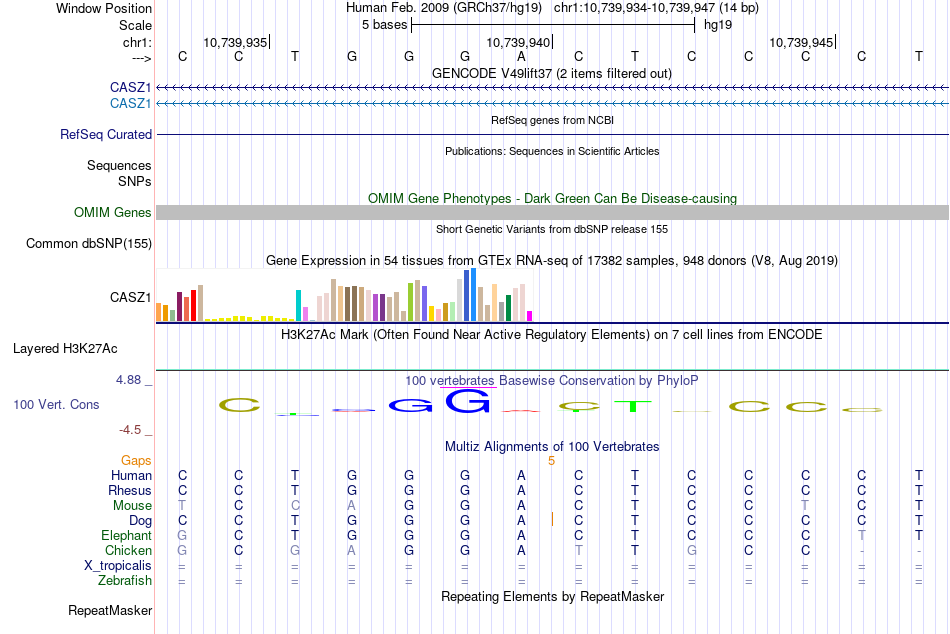Click Human Feb. 2009 (GRCh37/hg19) assembly text
The height and width of the screenshot is (634, 950).
444,8
